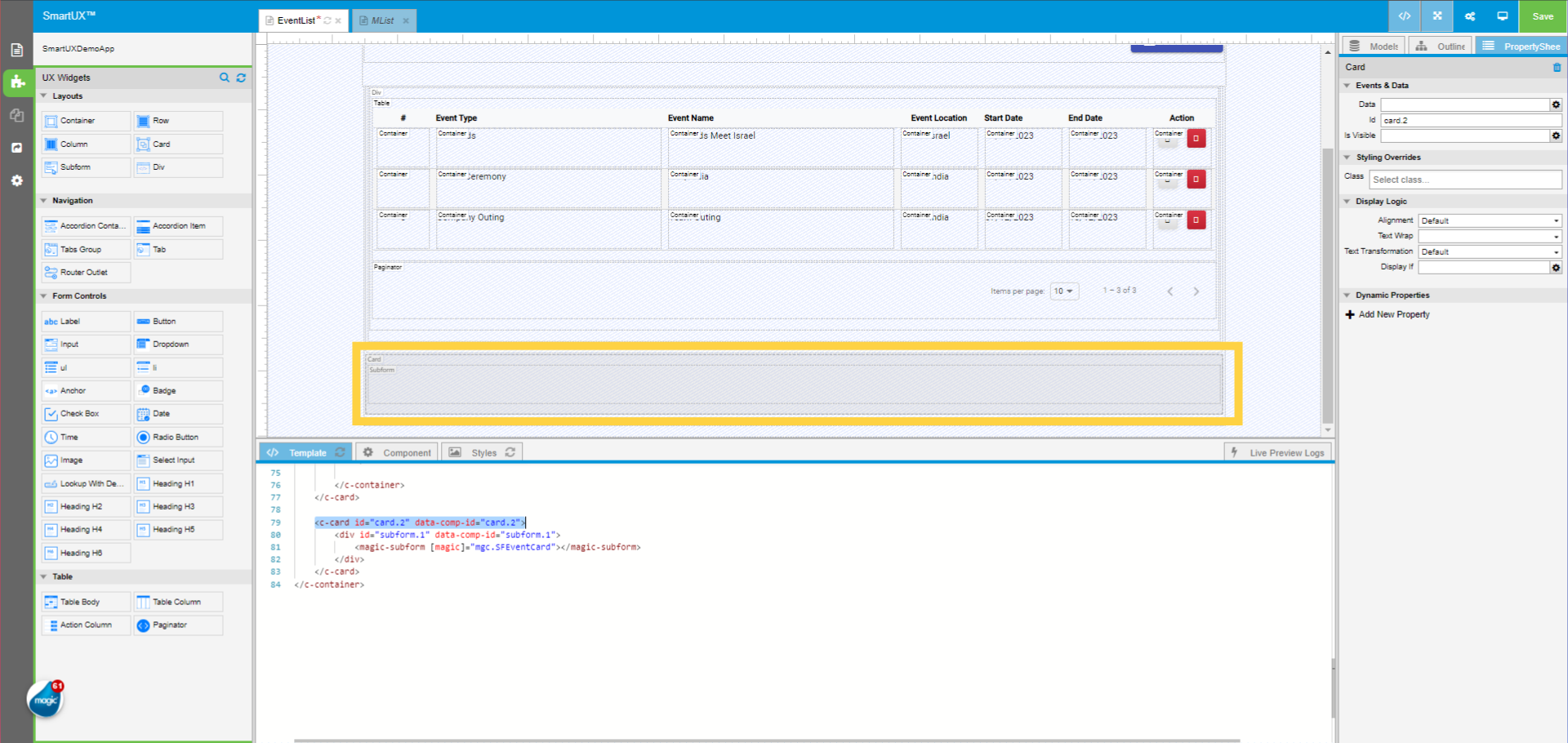
Task: Click the delete trash icon for the Card
Action: pos(1556,68)
